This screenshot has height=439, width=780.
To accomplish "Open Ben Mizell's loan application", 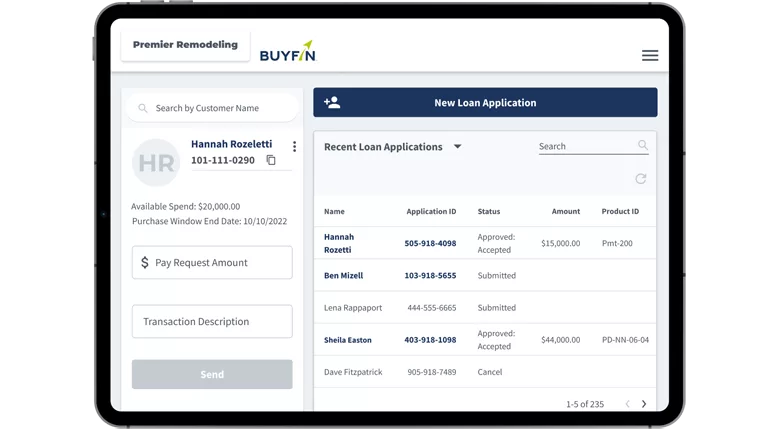I will tap(343, 276).
